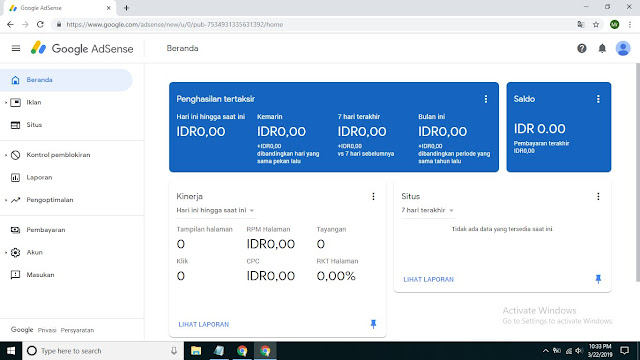Open Situs card three-dot menu
The height and width of the screenshot is (360, 640).
coord(598,197)
